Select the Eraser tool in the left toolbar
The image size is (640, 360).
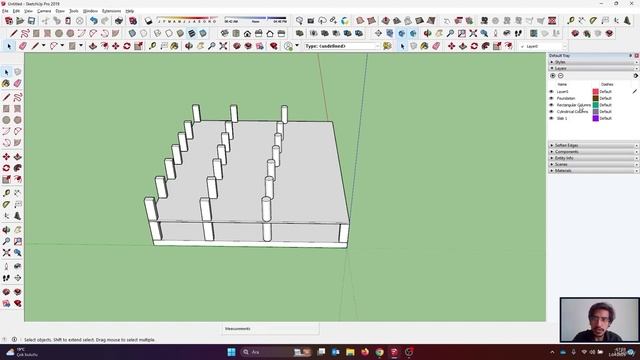pyautogui.click(x=17, y=84)
